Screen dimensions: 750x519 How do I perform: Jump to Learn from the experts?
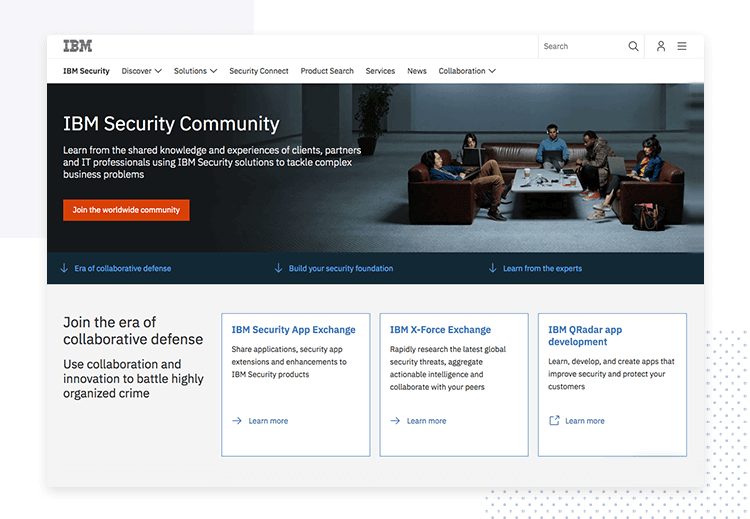point(542,268)
